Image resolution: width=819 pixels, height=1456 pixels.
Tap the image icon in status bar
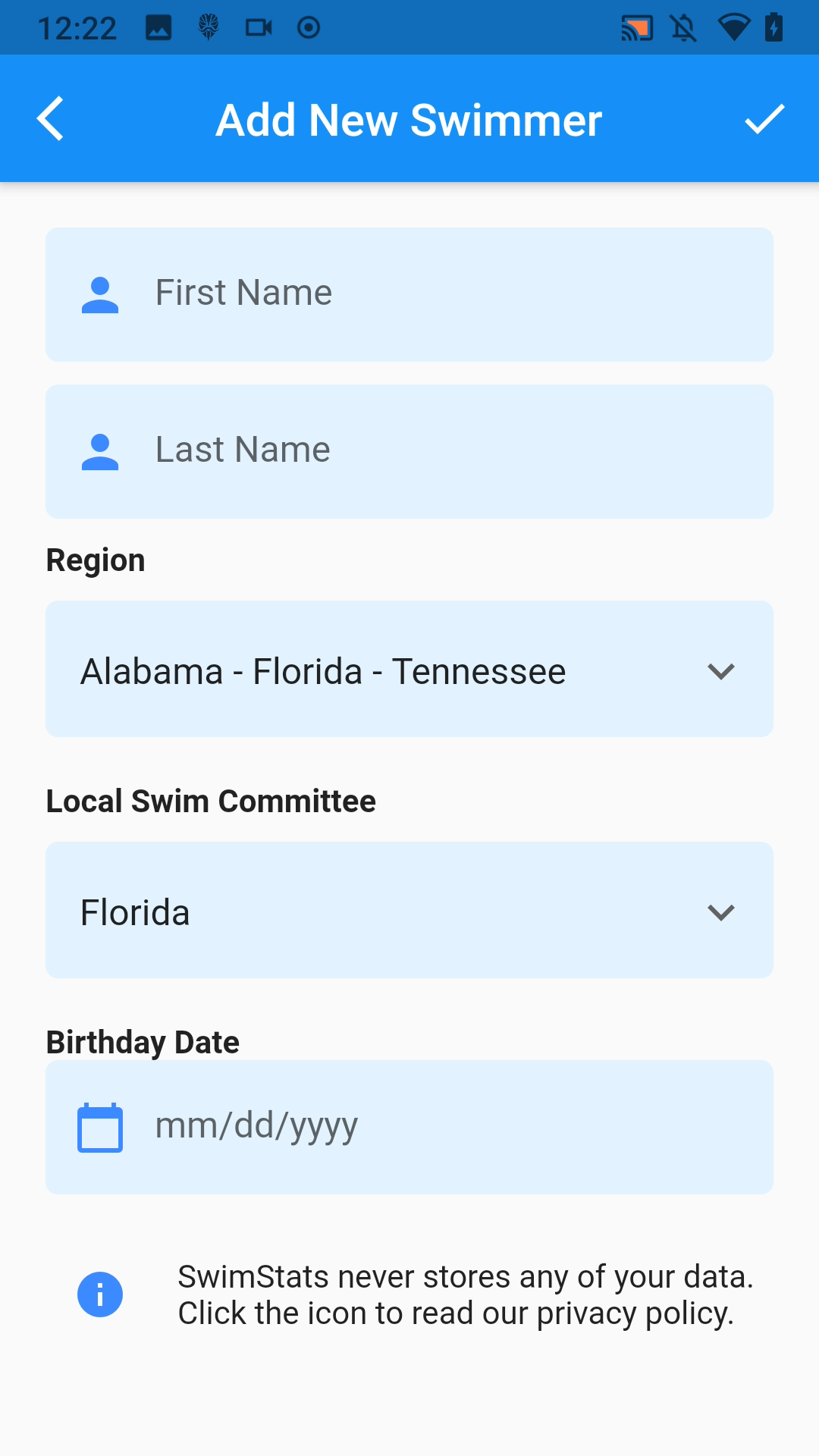pyautogui.click(x=158, y=28)
